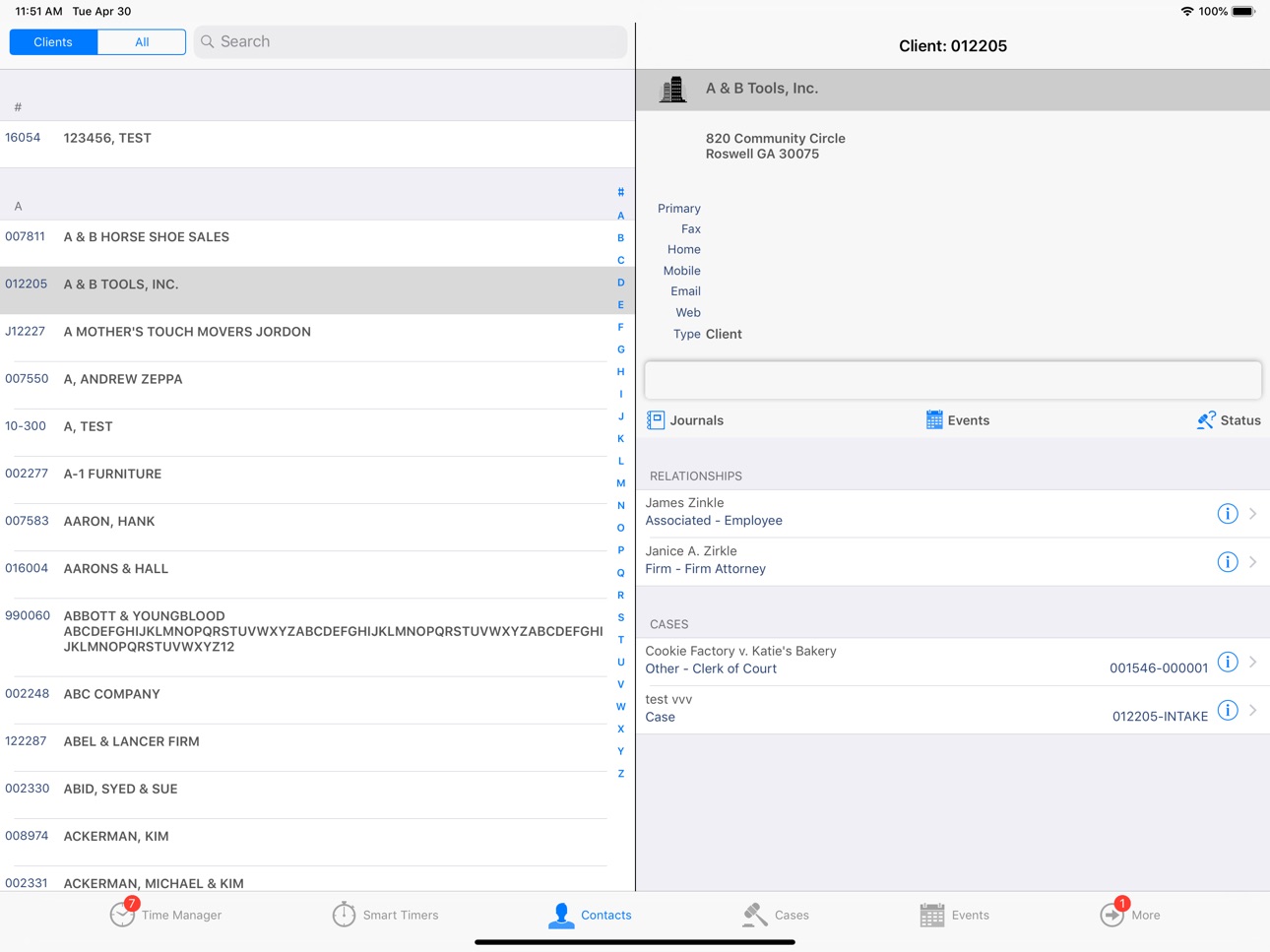Click case number 001546-000001
The height and width of the screenshot is (952, 1270).
(x=1158, y=667)
